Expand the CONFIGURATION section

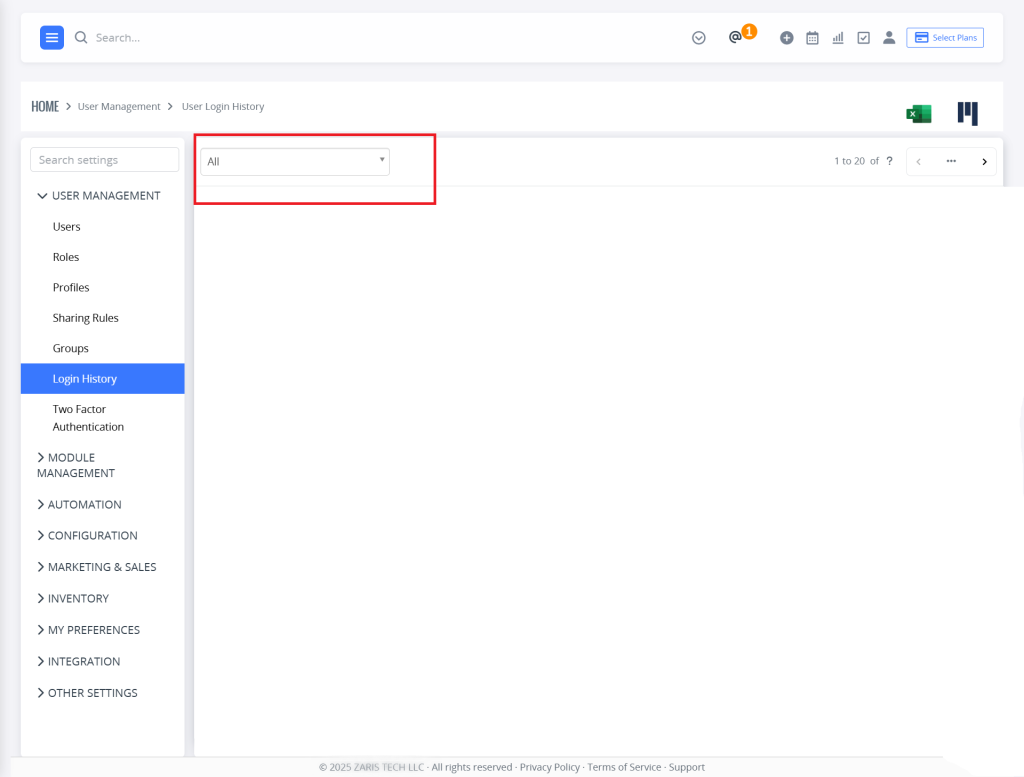[x=88, y=535]
